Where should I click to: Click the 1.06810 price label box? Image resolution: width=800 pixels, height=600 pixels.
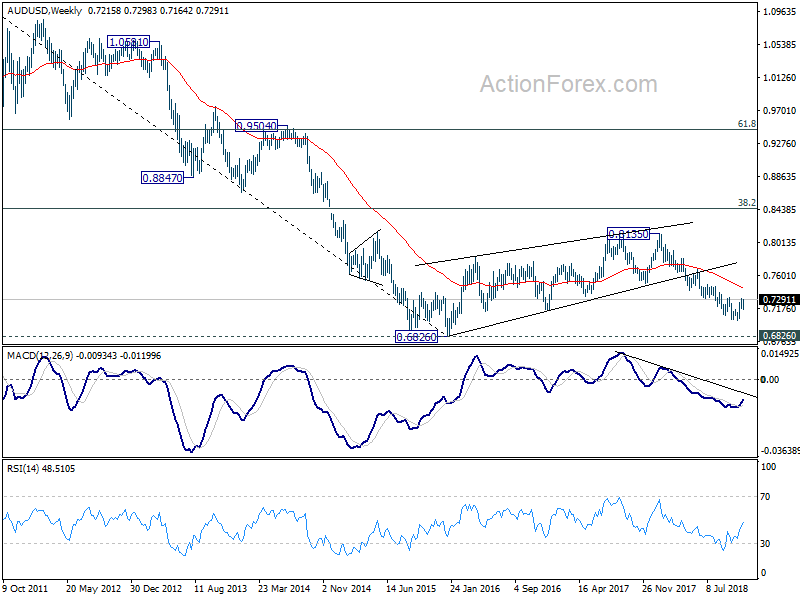pyautogui.click(x=129, y=42)
